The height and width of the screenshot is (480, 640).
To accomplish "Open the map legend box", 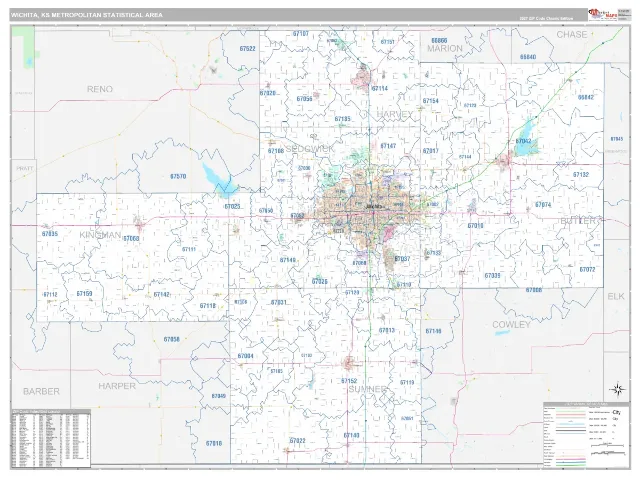I will 586,434.
